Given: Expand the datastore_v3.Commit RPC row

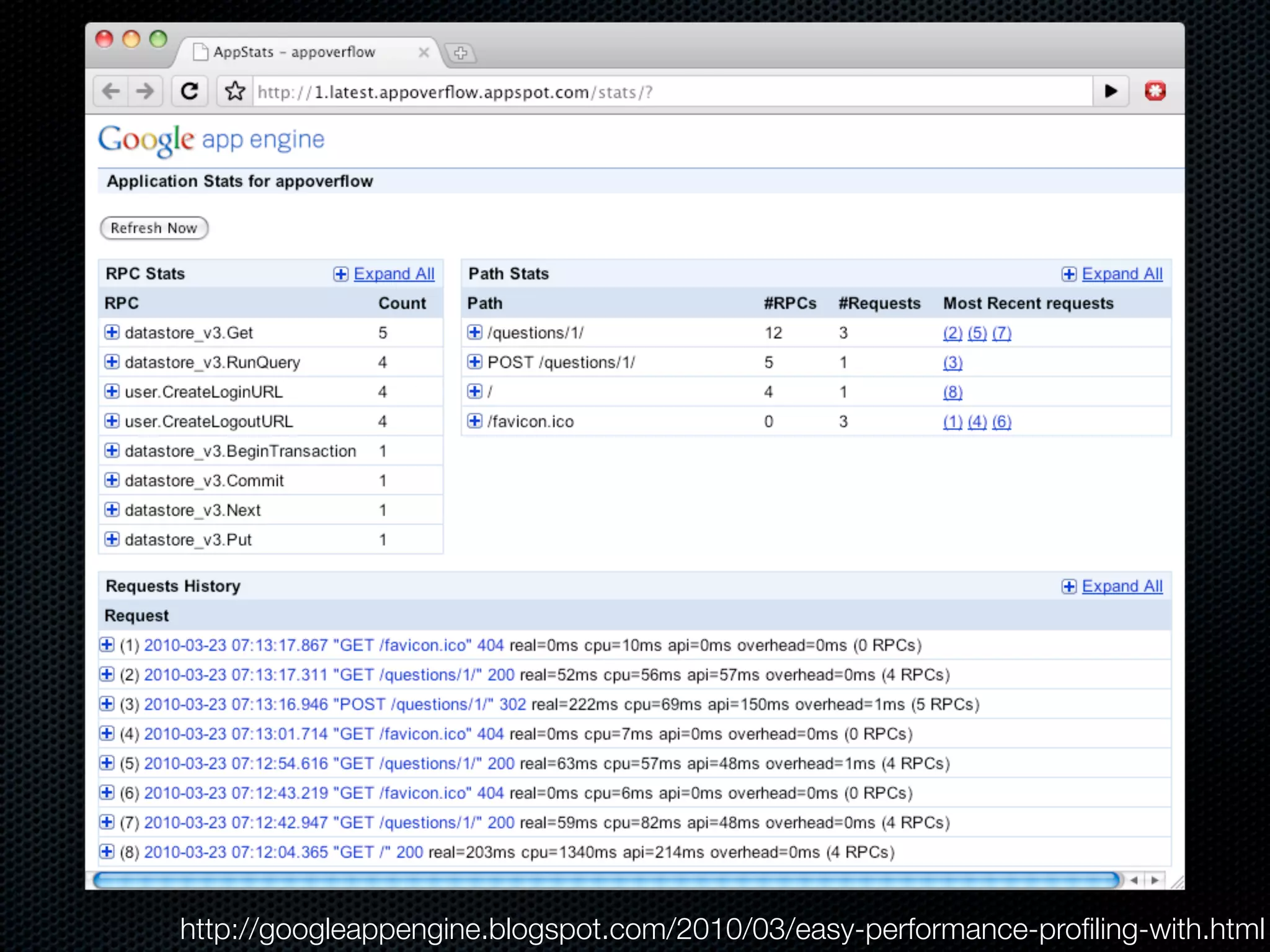Looking at the screenshot, I should (x=112, y=480).
